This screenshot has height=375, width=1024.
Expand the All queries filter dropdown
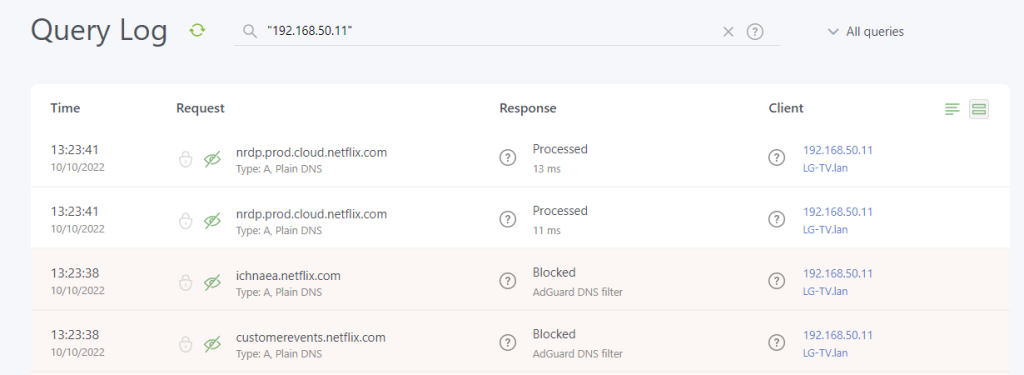click(x=866, y=31)
